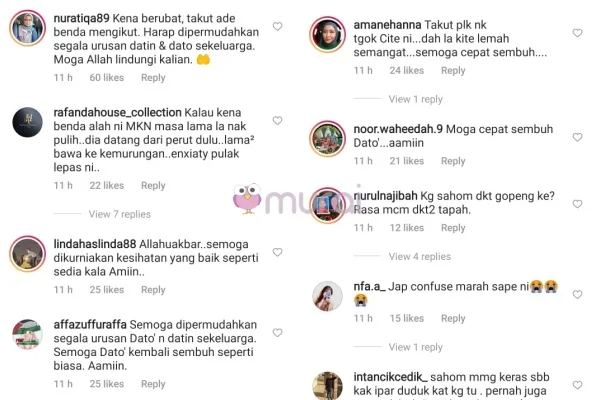Heart the affazuffuraffa comment

[x=277, y=333]
